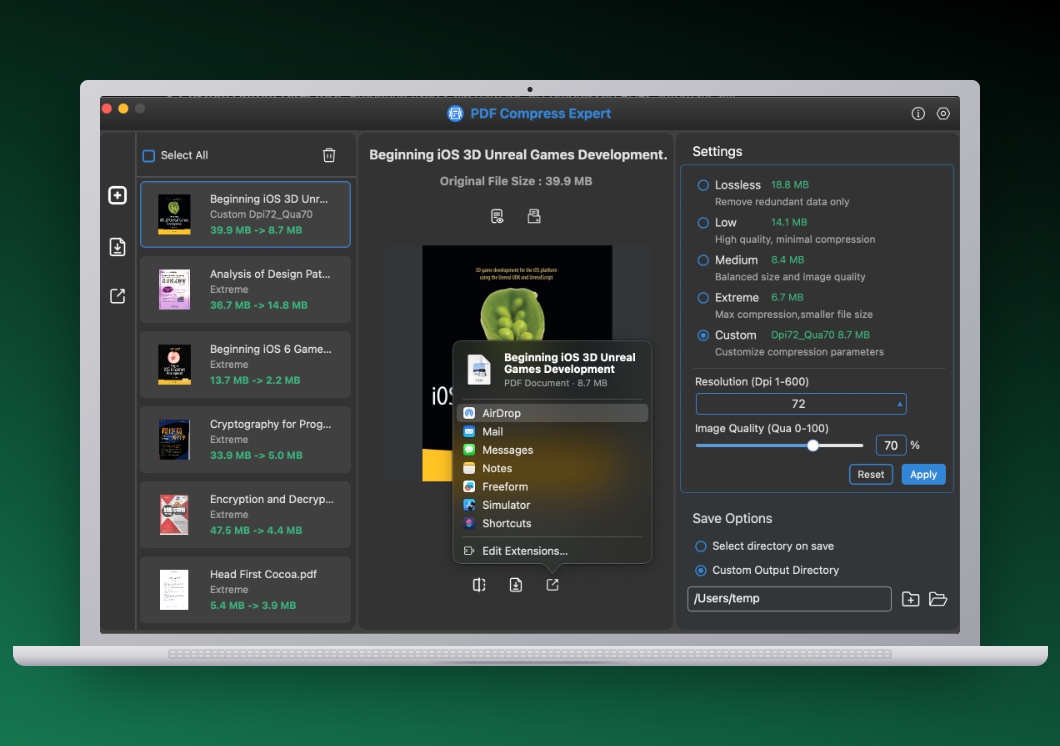
Task: Click the Save Options heading
Action: [732, 518]
